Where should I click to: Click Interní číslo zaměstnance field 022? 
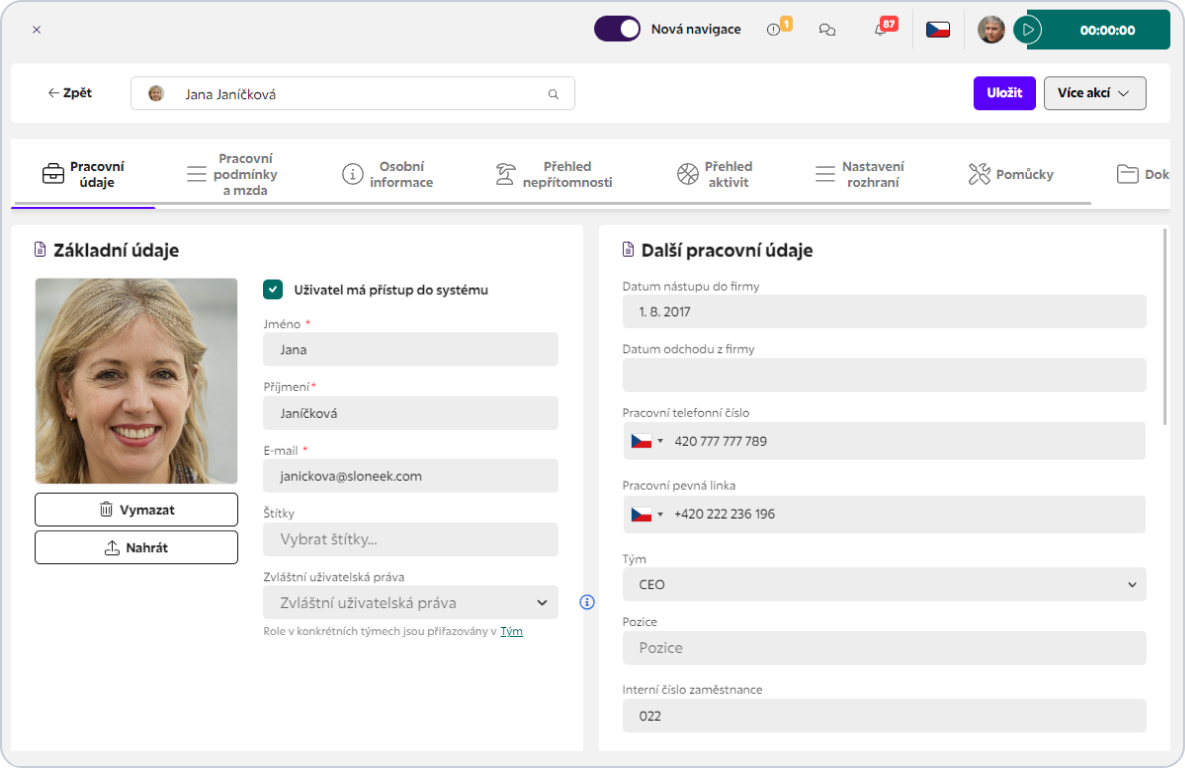[884, 716]
